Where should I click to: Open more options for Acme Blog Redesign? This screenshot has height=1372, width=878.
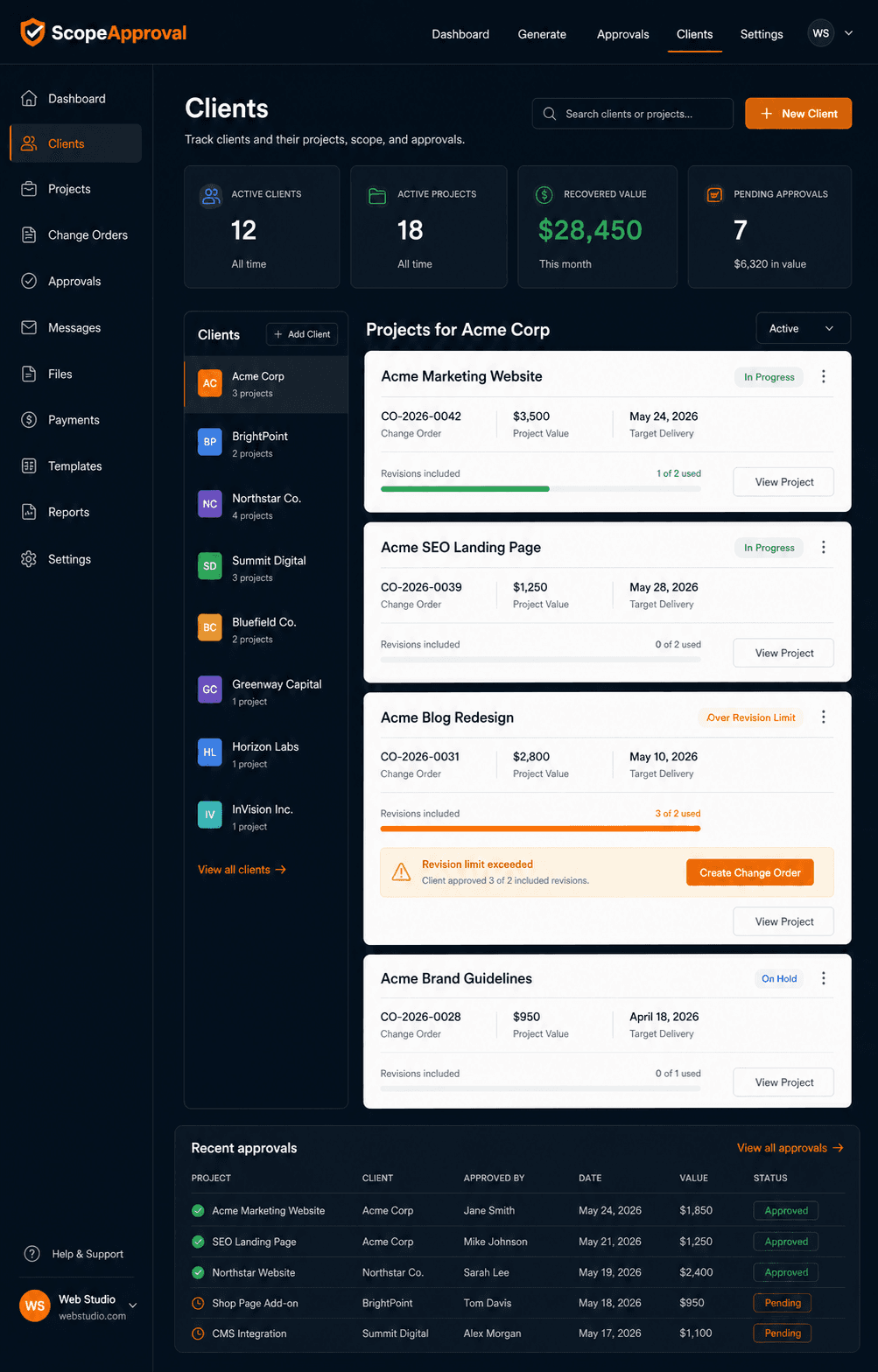click(824, 717)
